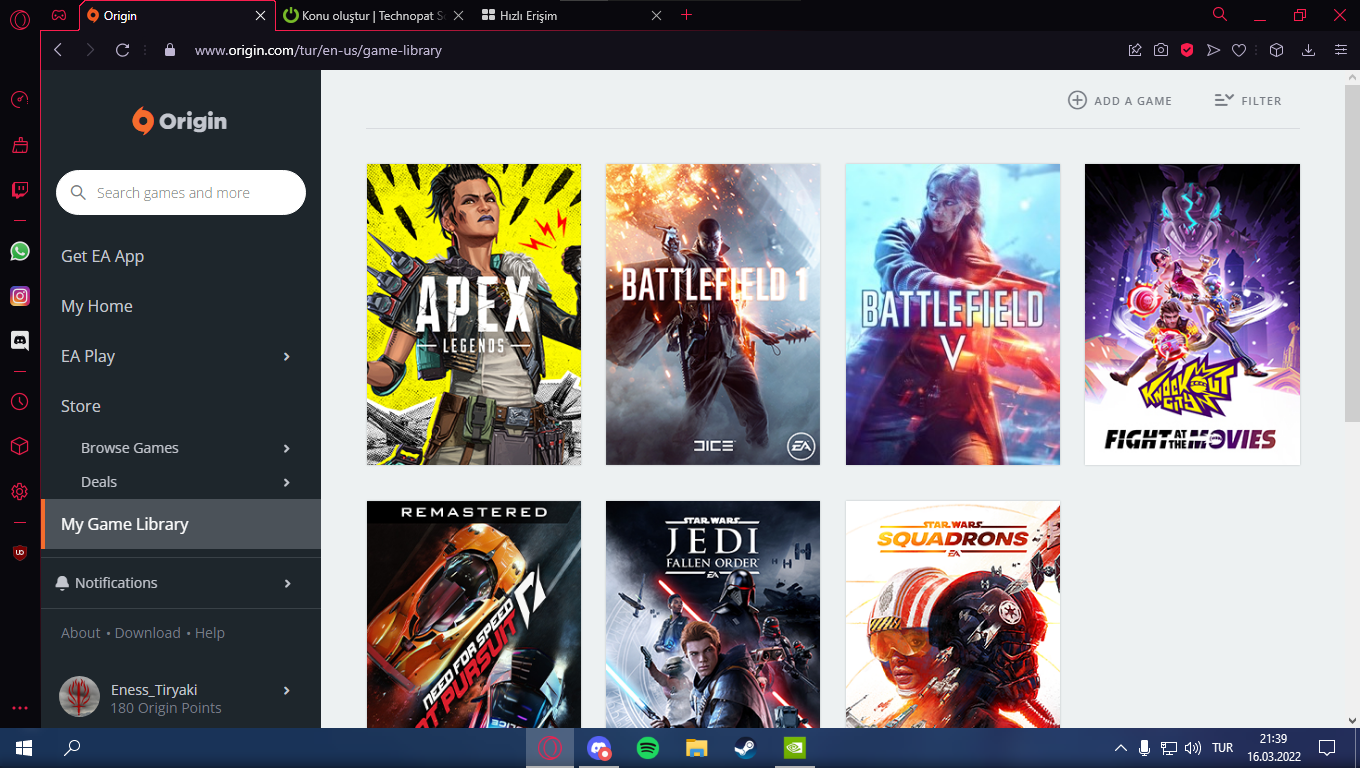
Task: Select My Game Library in the sidebar
Action: pyautogui.click(x=181, y=524)
